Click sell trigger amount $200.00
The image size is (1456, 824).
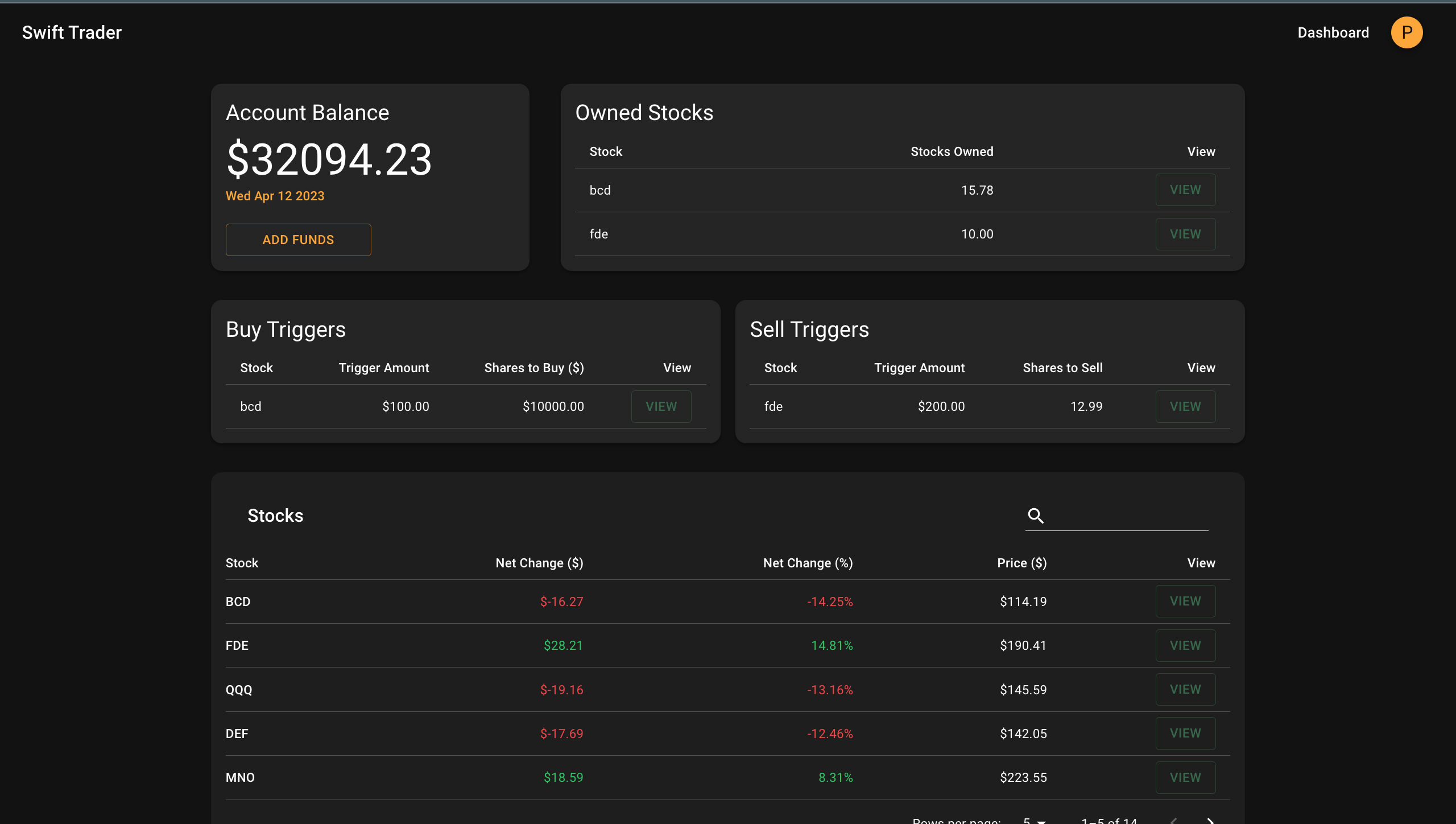[941, 406]
